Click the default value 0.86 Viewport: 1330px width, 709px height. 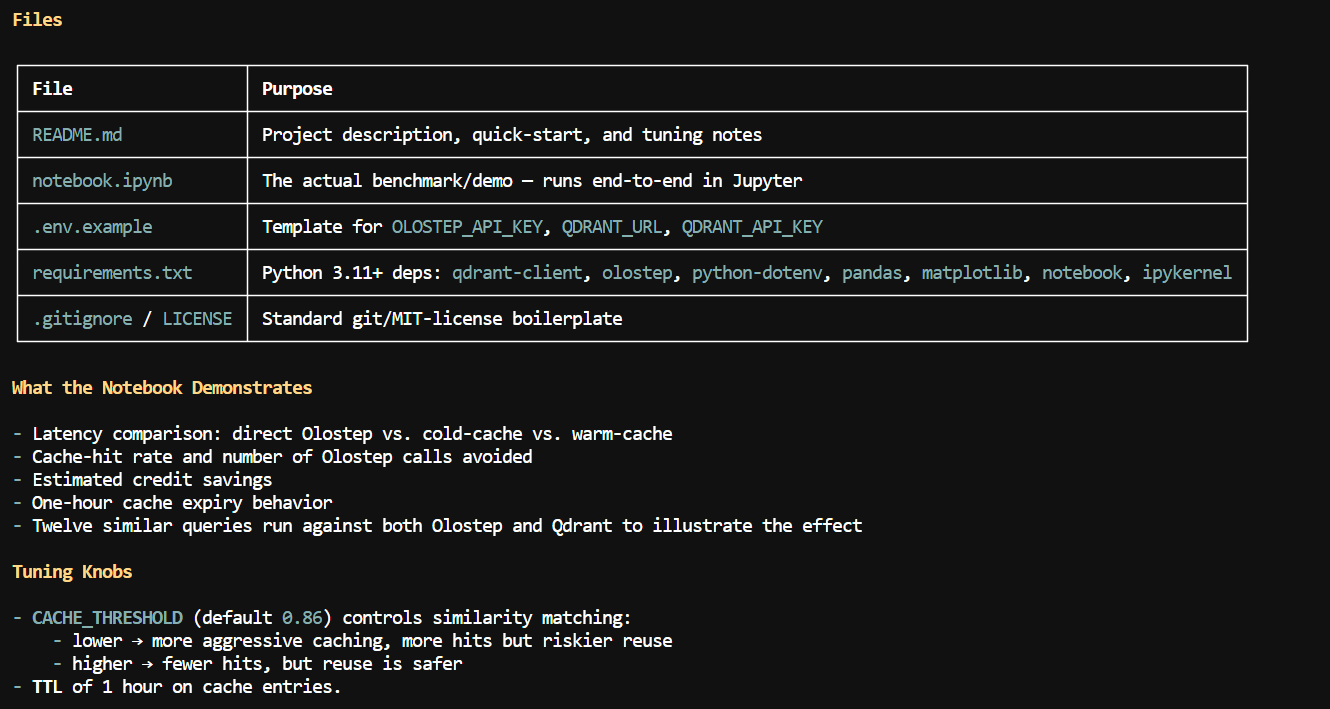coord(302,618)
